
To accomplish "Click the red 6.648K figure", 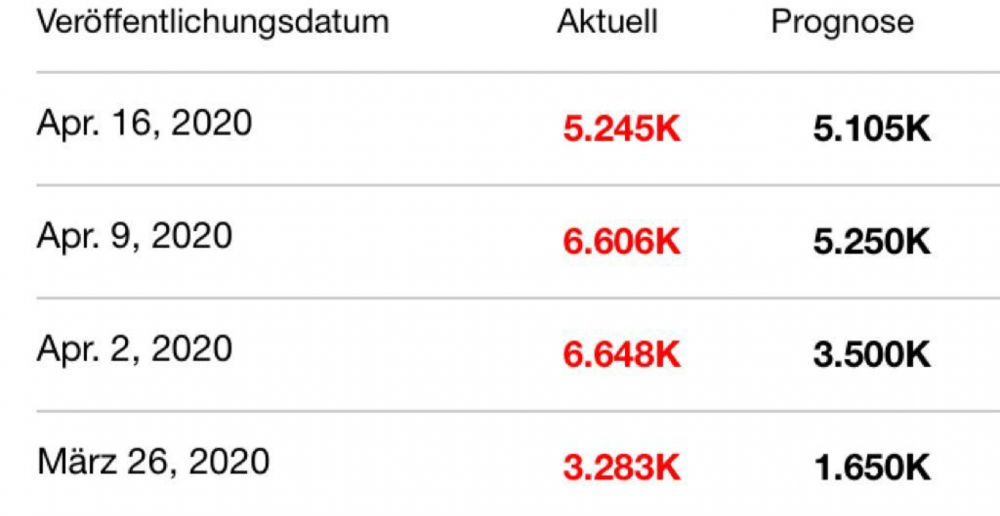I will click(x=621, y=354).
